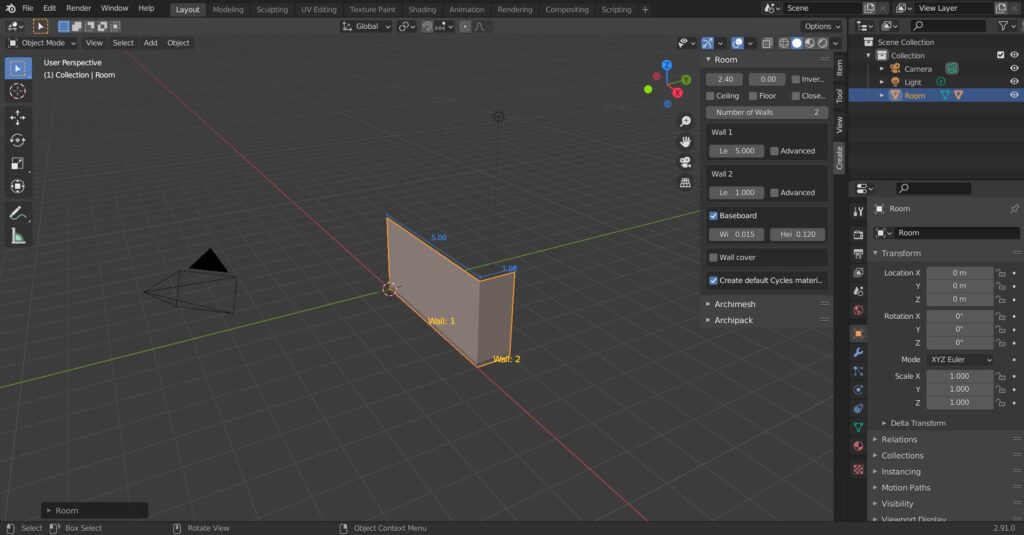1024x535 pixels.
Task: Click the Scale Z value field
Action: coord(959,402)
